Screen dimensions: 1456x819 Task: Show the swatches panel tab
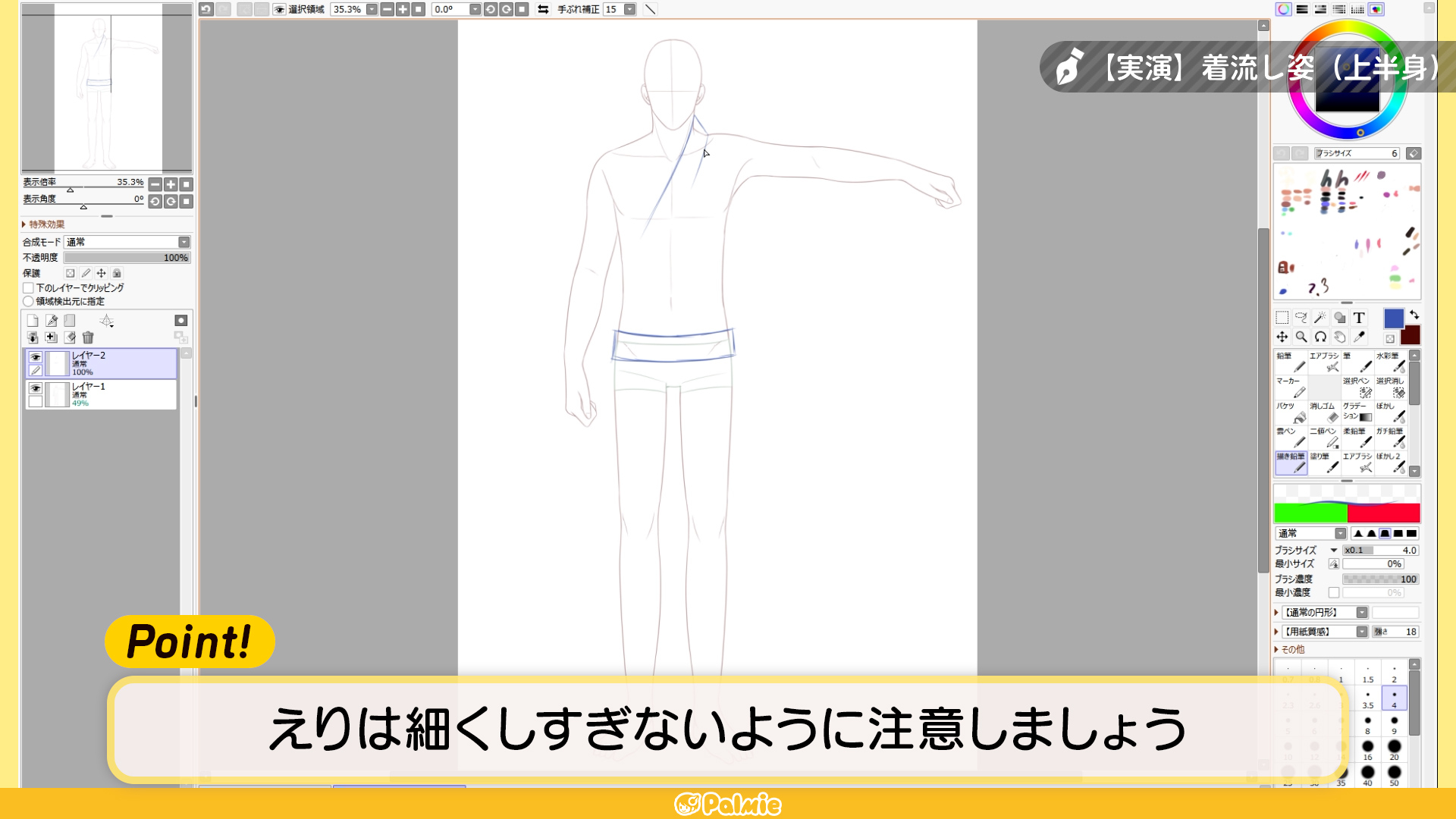coord(1357,9)
